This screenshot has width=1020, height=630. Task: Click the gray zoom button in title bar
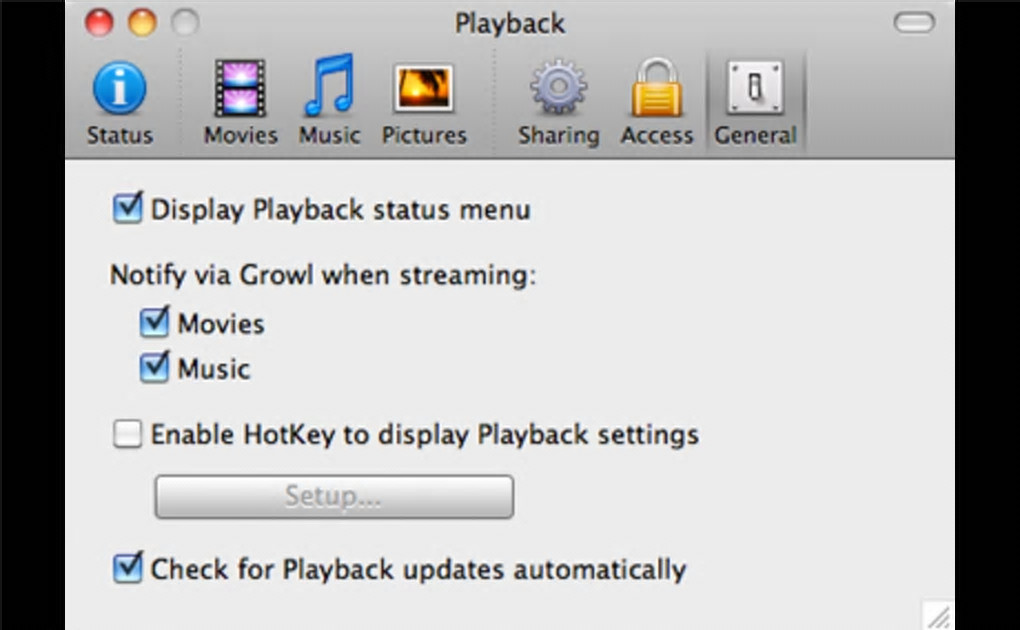(x=185, y=22)
